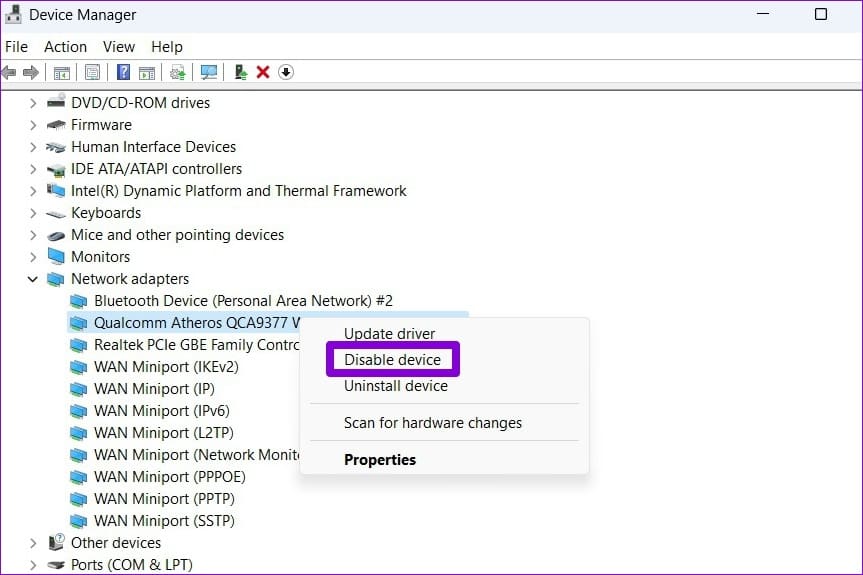This screenshot has width=863, height=575.
Task: Expand the DVD/CD-ROM drives category
Action: [x=33, y=103]
